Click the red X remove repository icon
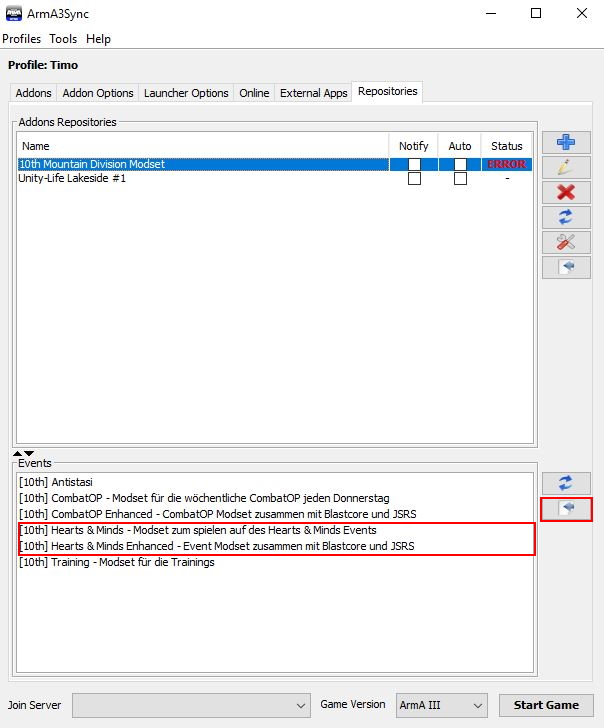 click(x=566, y=192)
